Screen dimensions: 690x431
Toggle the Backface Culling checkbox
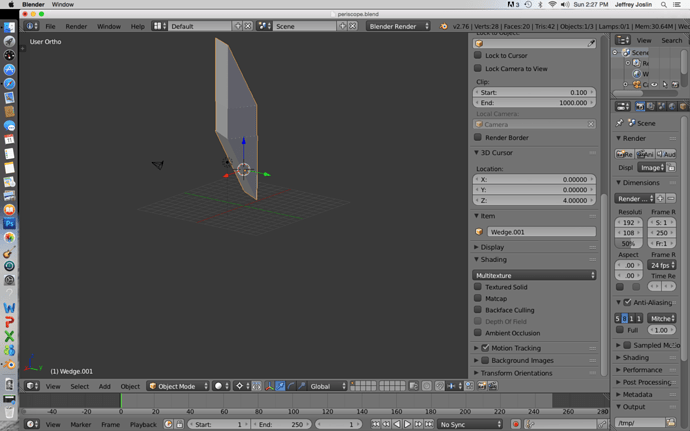478,310
